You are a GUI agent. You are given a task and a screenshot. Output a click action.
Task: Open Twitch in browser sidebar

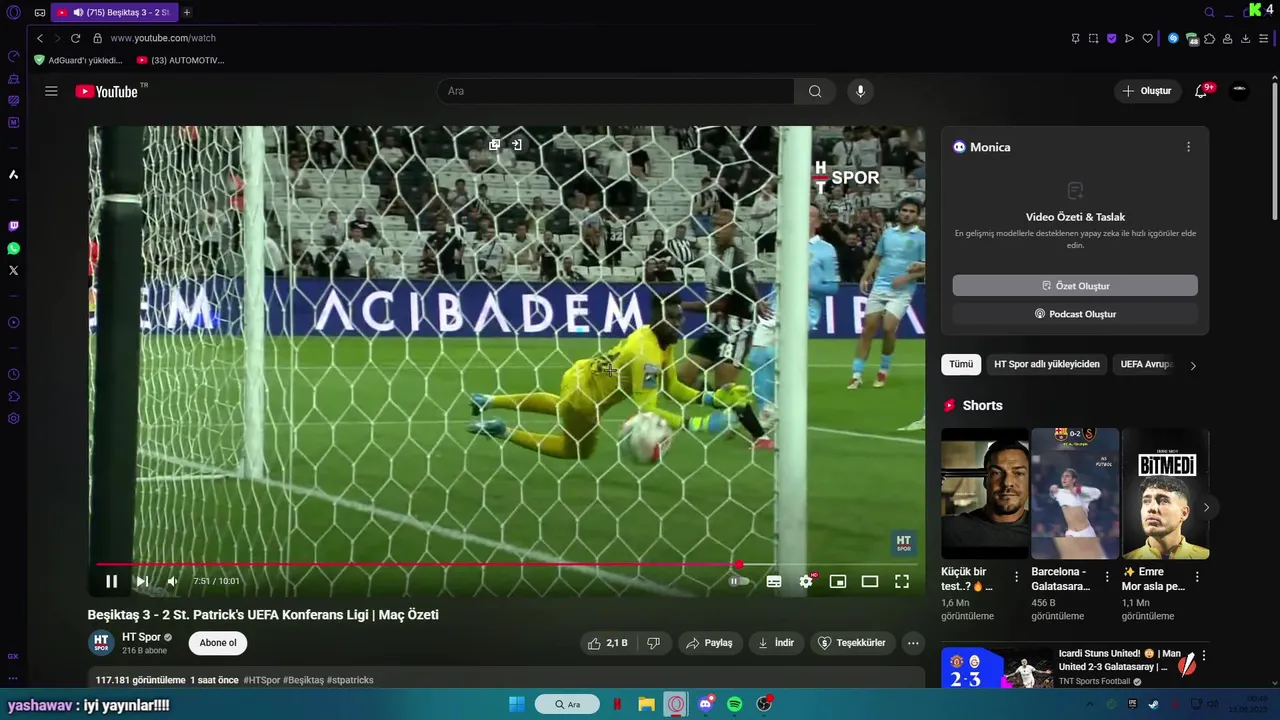pyautogui.click(x=13, y=226)
